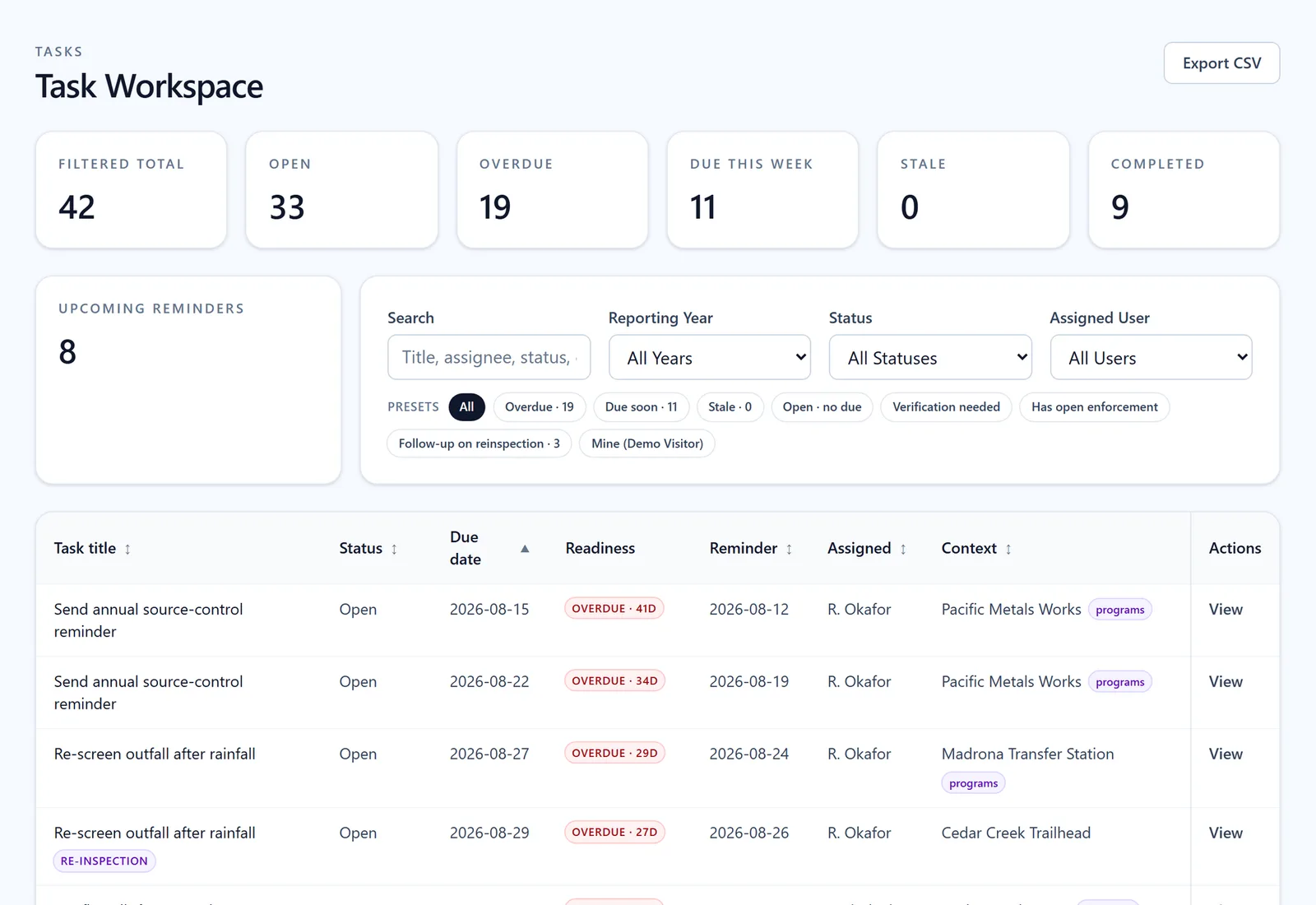Apply Follow-up on reinspection · 3 preset
The image size is (1316, 905).
(480, 443)
